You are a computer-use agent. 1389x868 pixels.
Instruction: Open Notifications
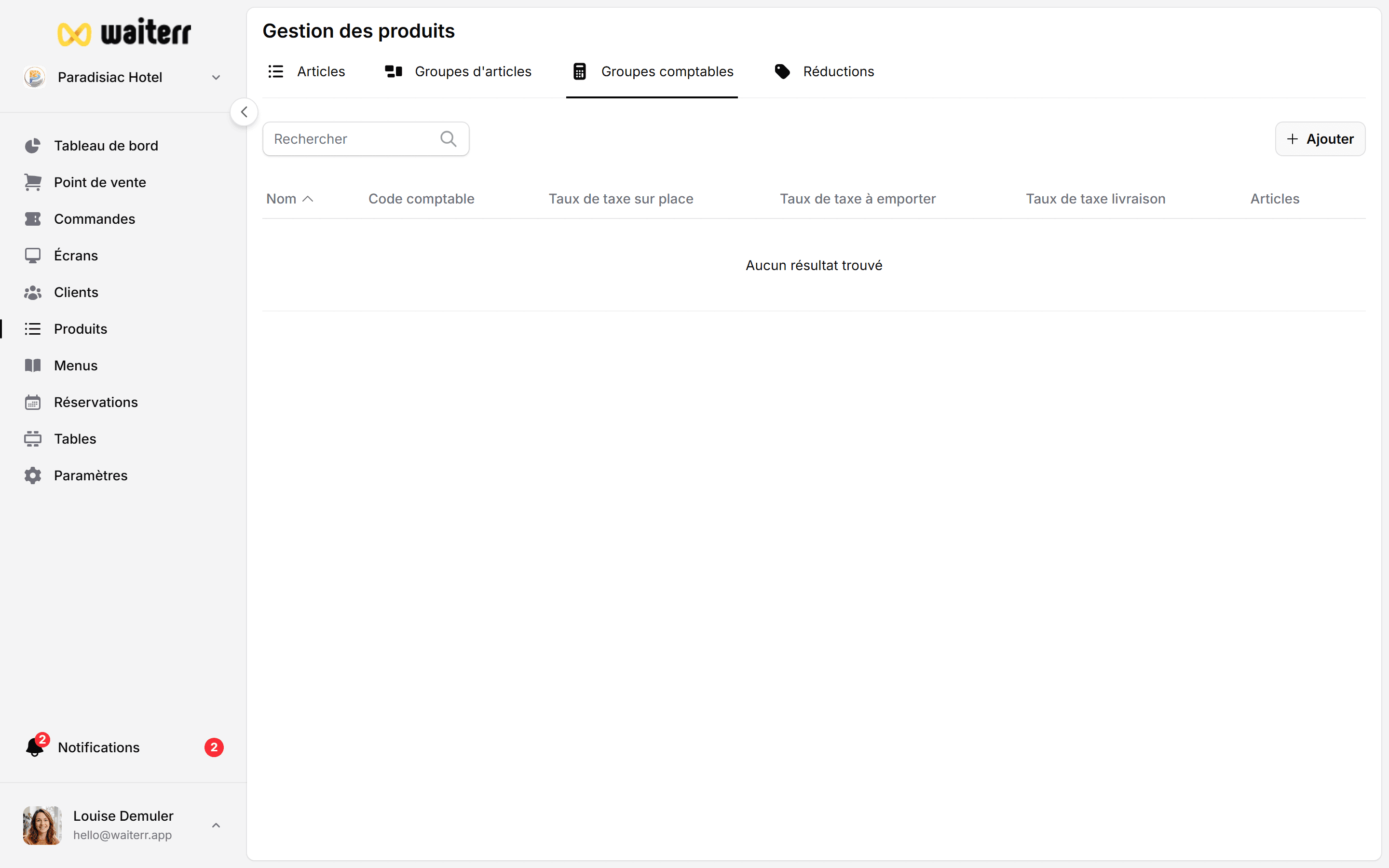(x=99, y=747)
